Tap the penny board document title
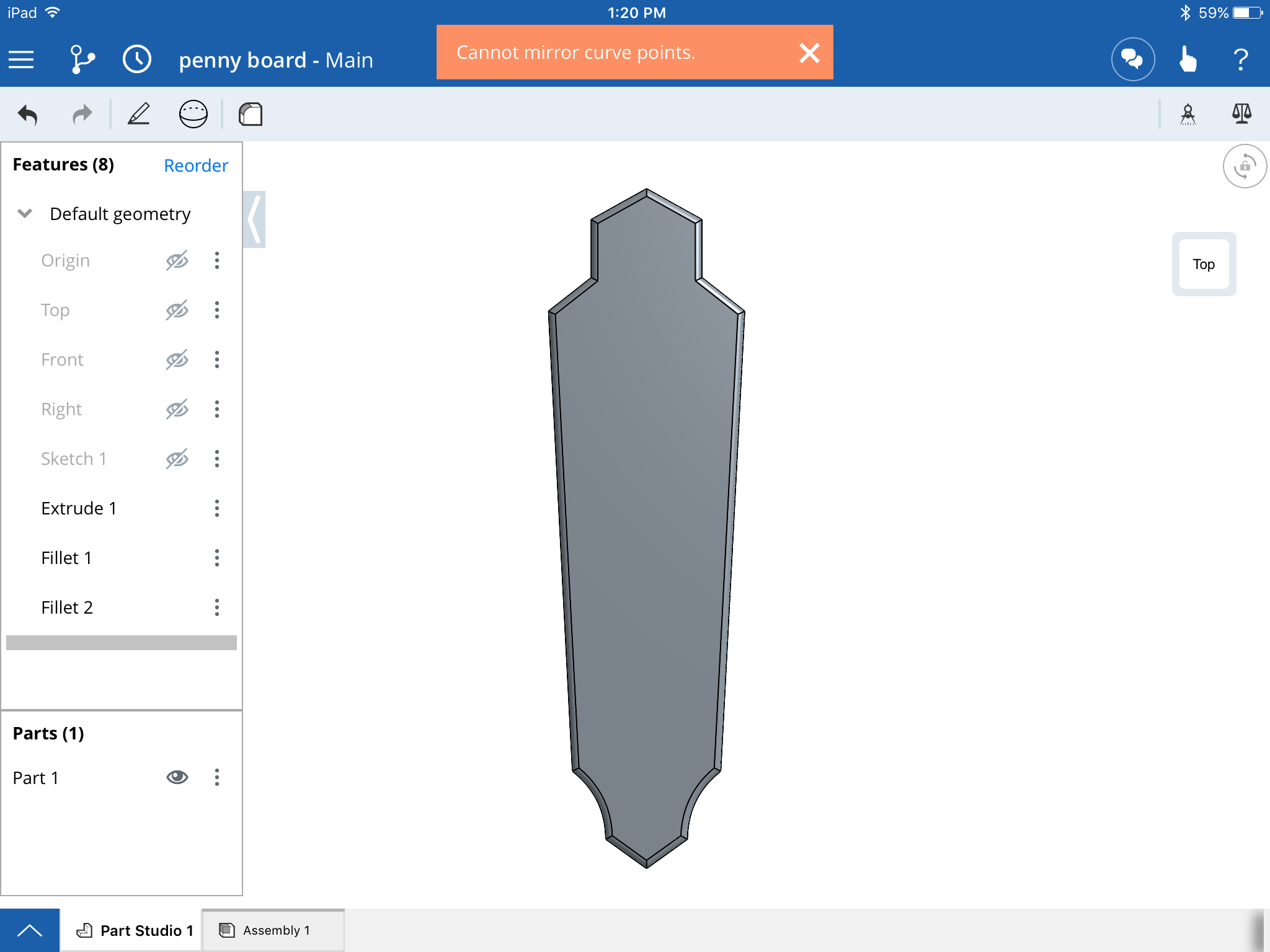Screen dimensions: 1270x952 point(276,60)
